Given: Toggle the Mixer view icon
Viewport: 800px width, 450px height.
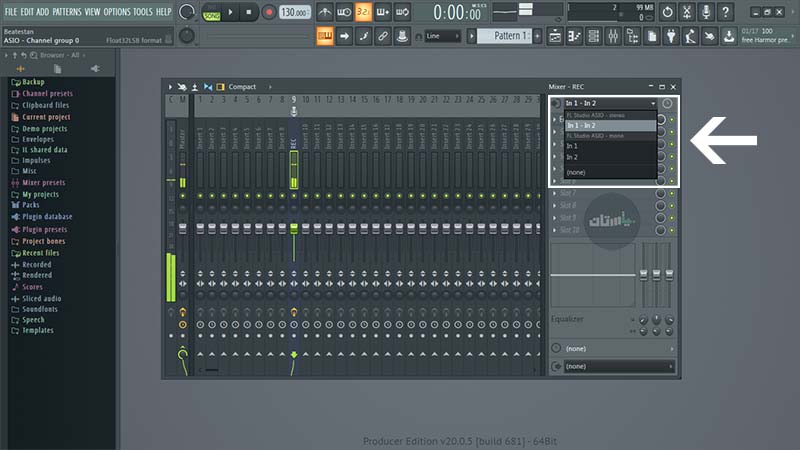Looking at the screenshot, I should (613, 36).
